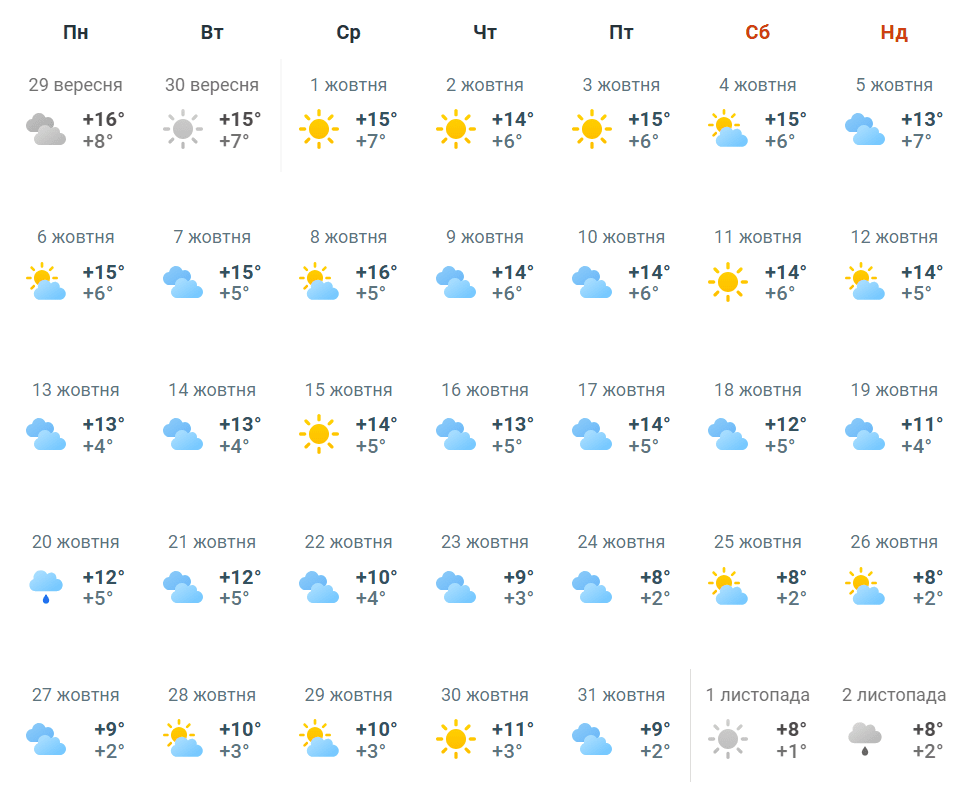The image size is (970, 792).
Task: Click the gray sun icon for 30 вересня
Action: click(x=182, y=129)
